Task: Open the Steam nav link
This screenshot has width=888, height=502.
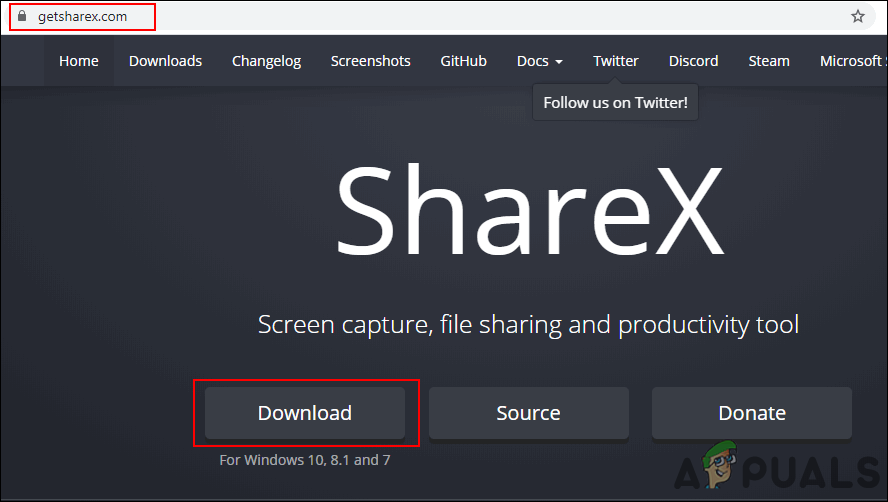Action: point(769,61)
